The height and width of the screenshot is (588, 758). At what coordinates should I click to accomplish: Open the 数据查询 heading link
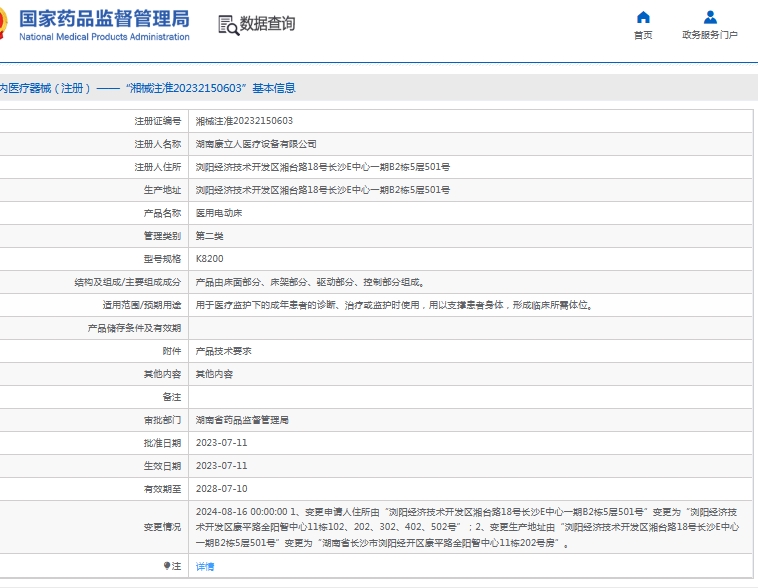(267, 23)
